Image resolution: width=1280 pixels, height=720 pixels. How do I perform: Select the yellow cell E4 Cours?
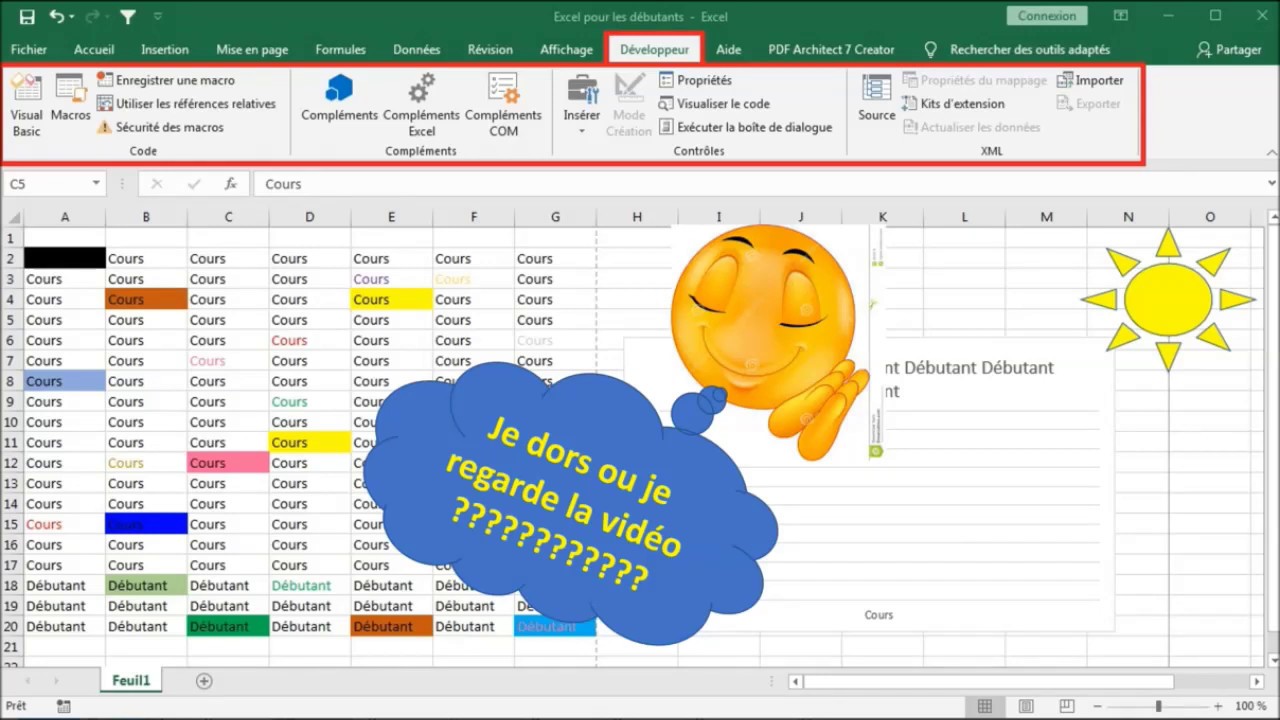pyautogui.click(x=392, y=300)
